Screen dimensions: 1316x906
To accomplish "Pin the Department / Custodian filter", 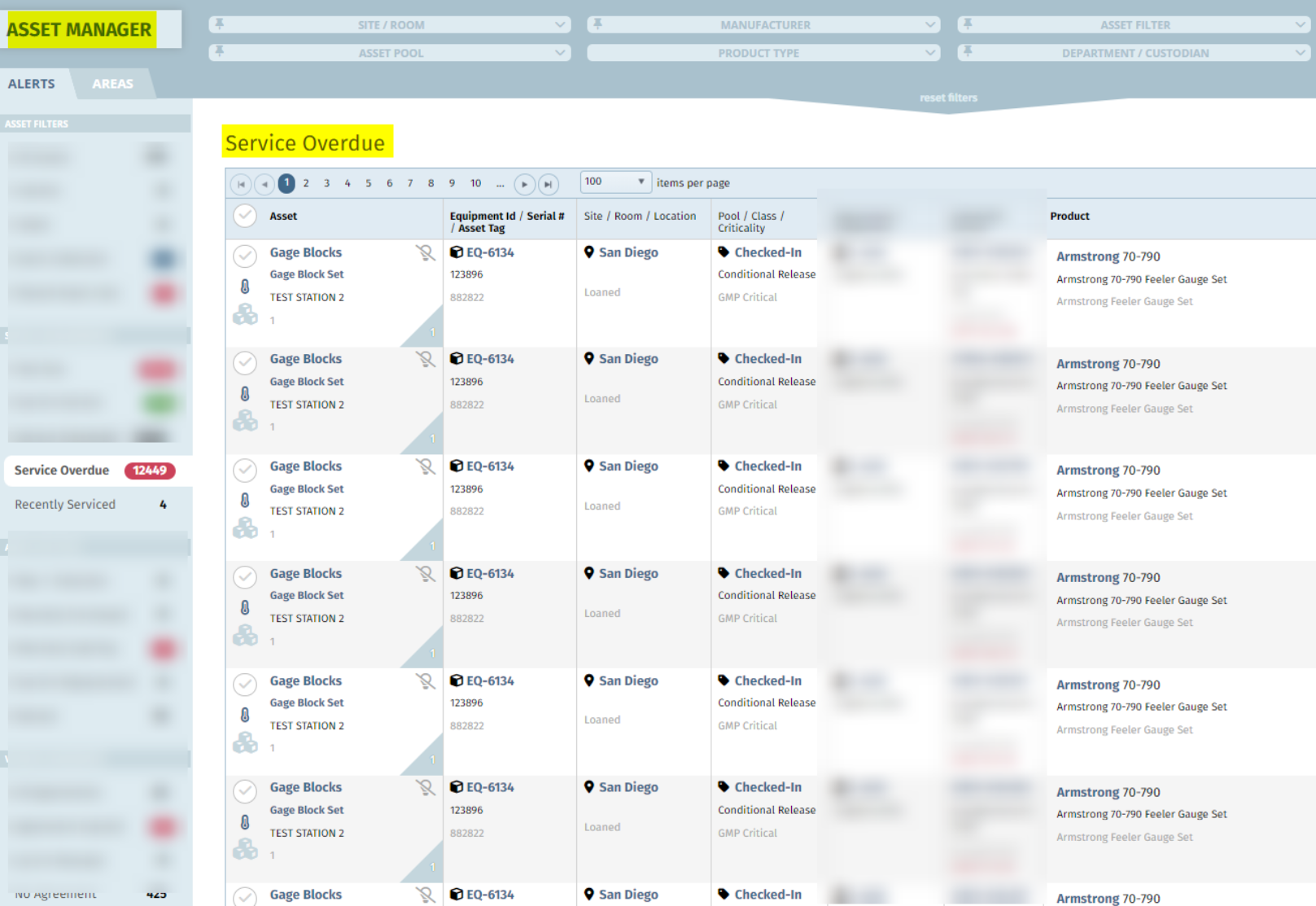I will click(968, 52).
